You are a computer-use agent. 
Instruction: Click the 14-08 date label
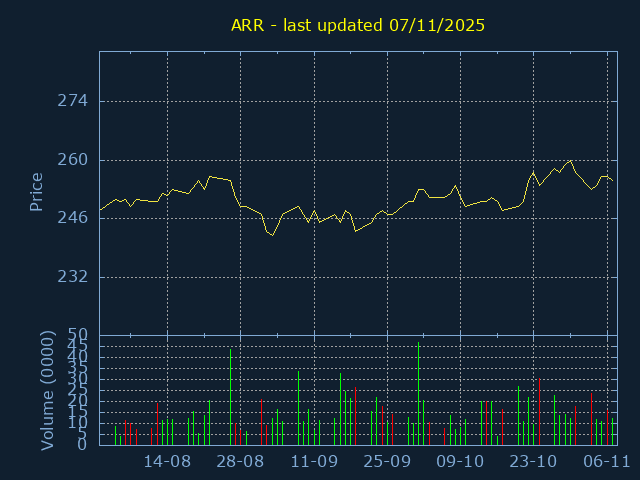coord(168,461)
